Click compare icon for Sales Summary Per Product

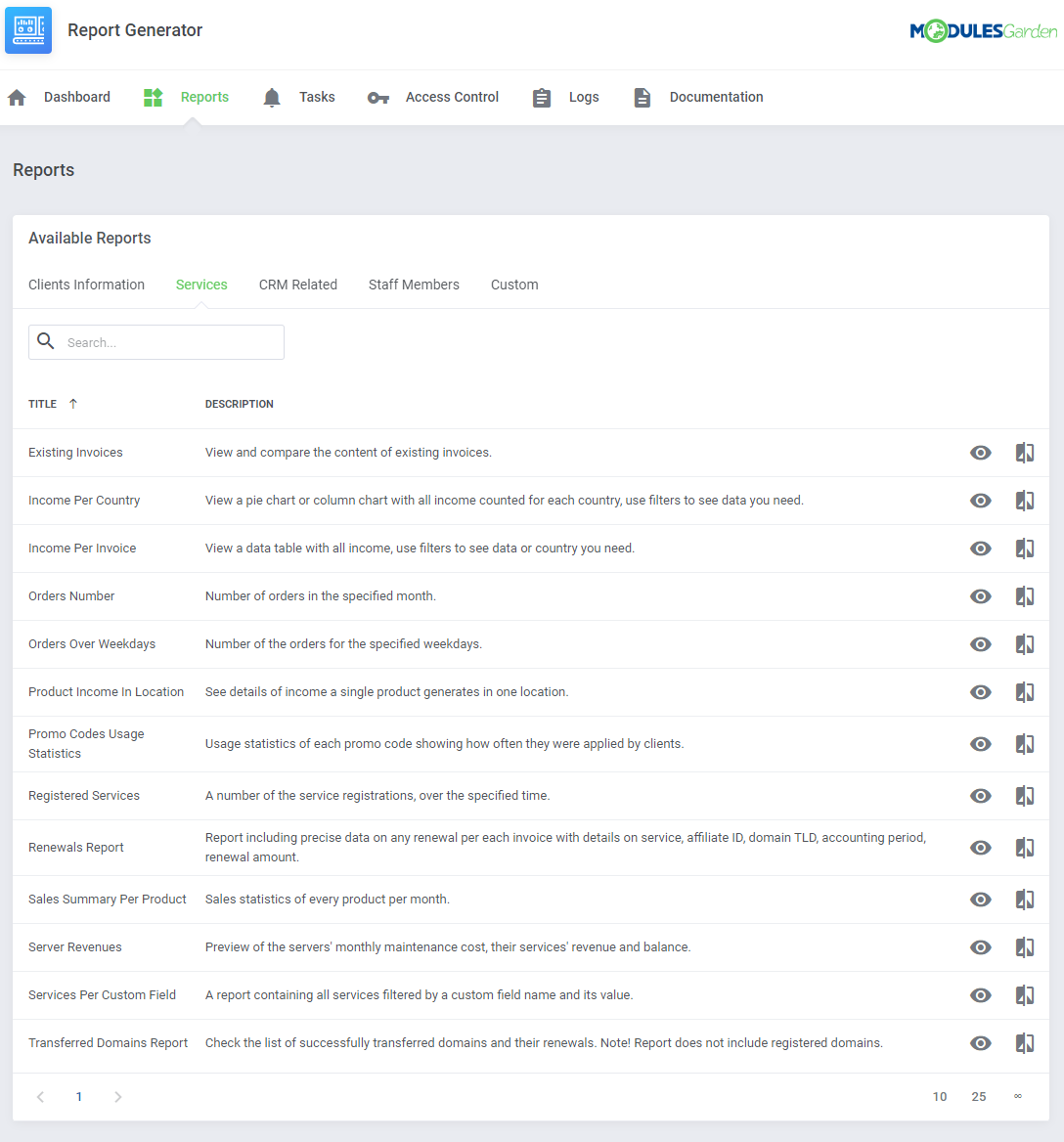pyautogui.click(x=1025, y=900)
